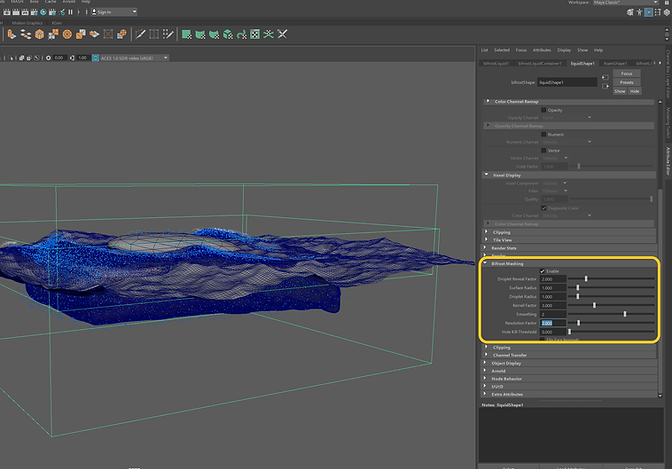Switch to the bifrostLiquidContainer1 tab
Image resolution: width=672 pixels, height=469 pixels.
click(x=540, y=63)
